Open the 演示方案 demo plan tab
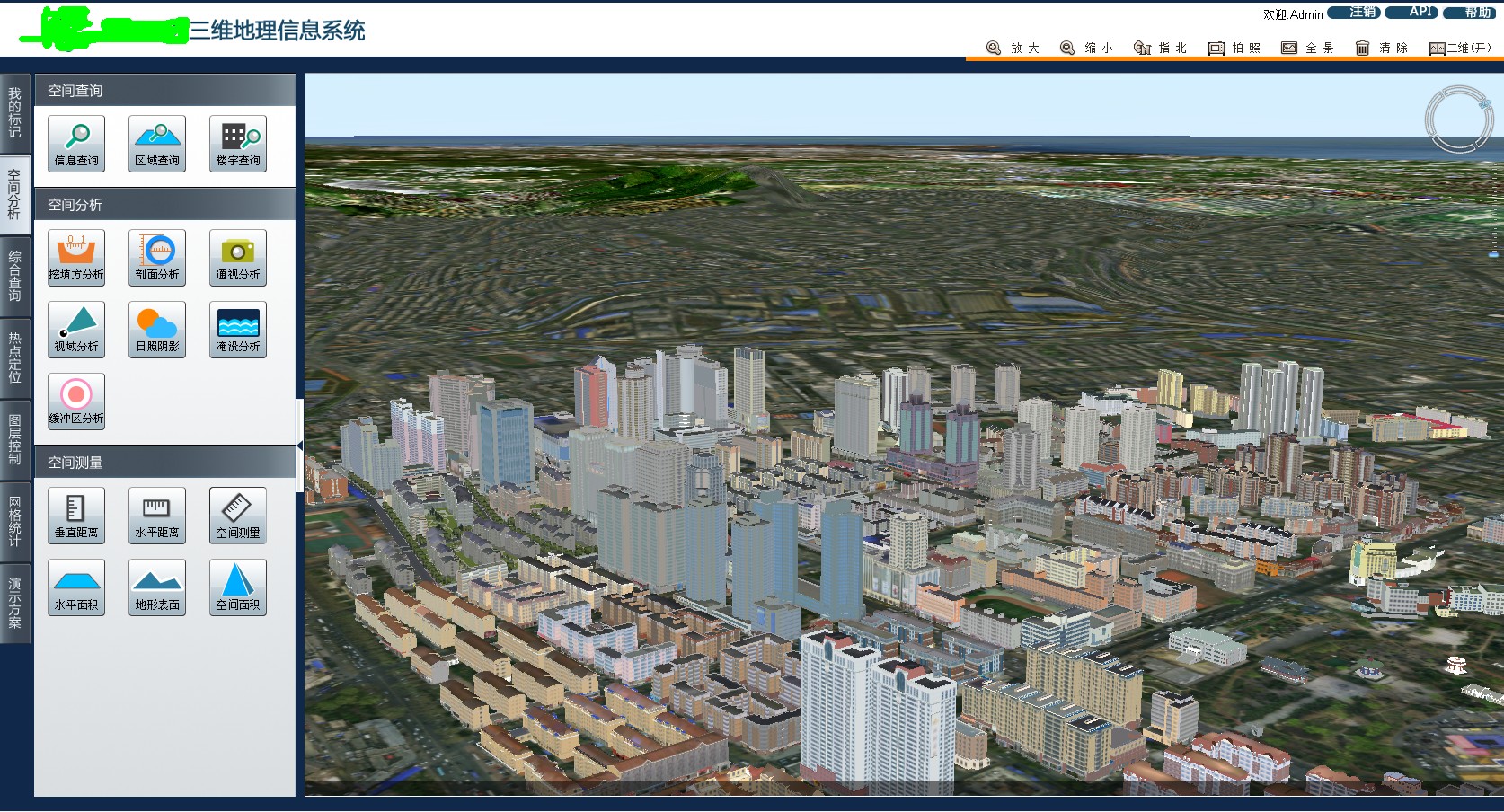Viewport: 1504px width, 812px height. point(14,597)
